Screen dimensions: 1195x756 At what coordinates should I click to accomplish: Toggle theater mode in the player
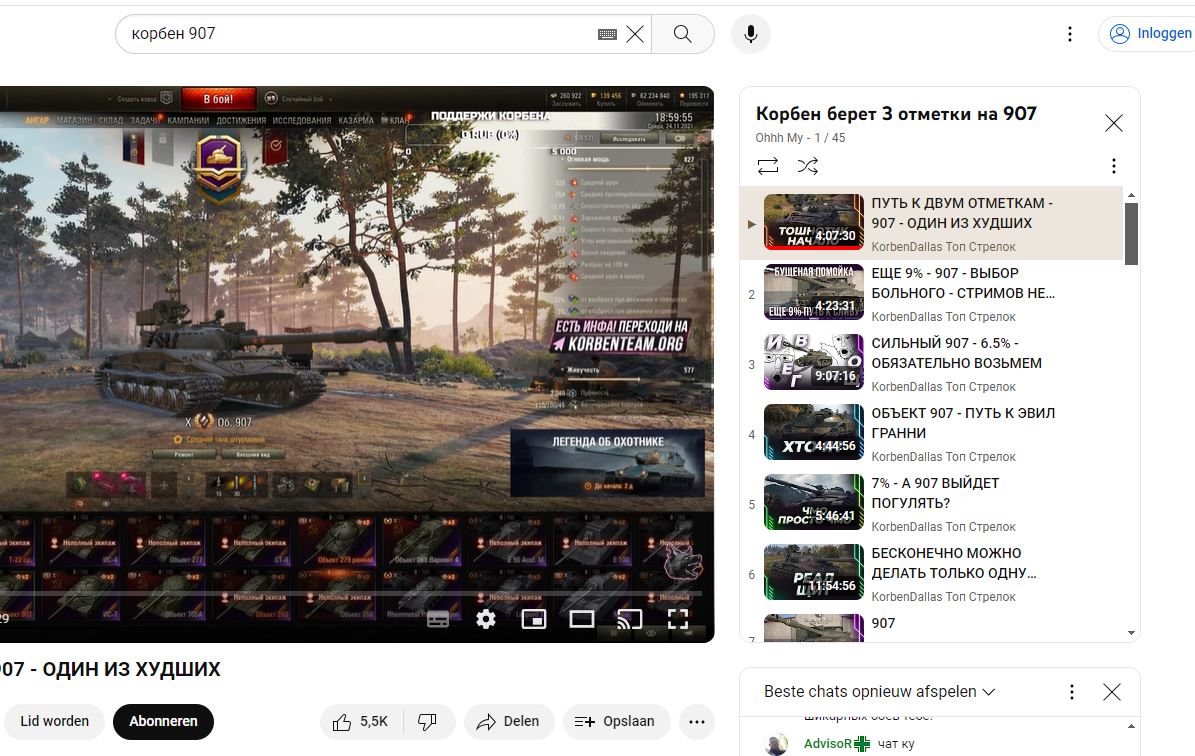click(581, 619)
